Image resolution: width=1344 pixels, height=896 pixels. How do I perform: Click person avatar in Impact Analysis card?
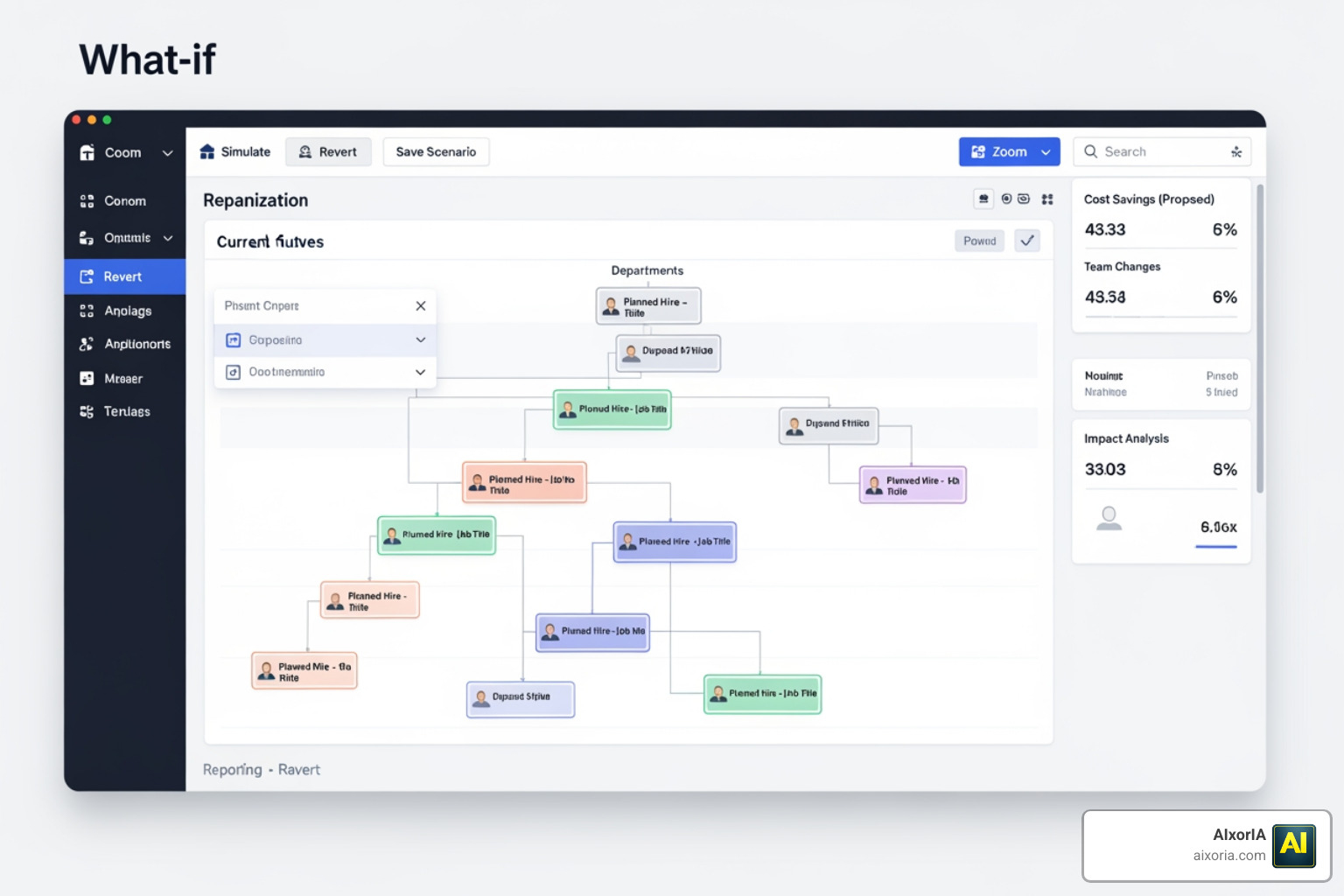1109,519
